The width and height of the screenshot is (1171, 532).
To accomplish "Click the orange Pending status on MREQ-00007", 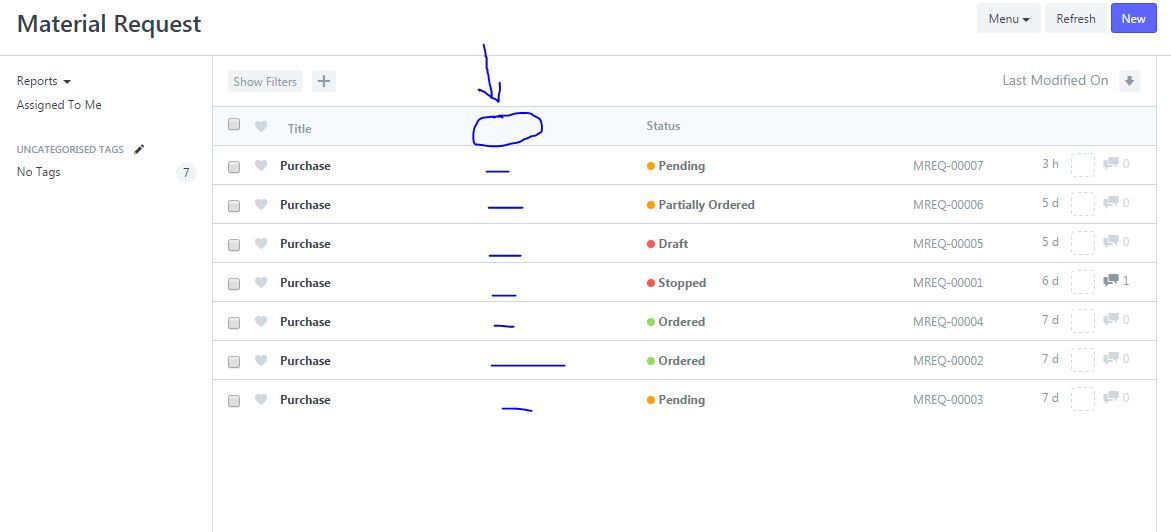I will pos(680,166).
